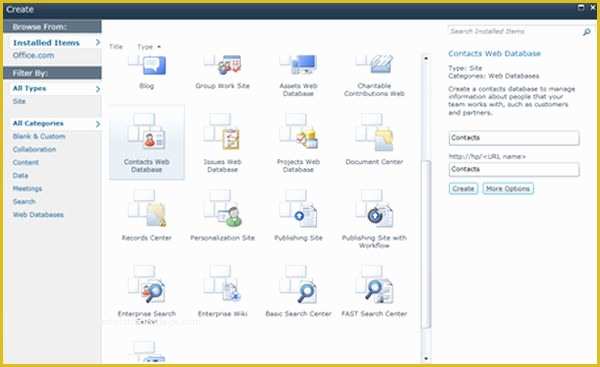
Task: Select the Enterprise Wiki template icon
Action: 222,284
